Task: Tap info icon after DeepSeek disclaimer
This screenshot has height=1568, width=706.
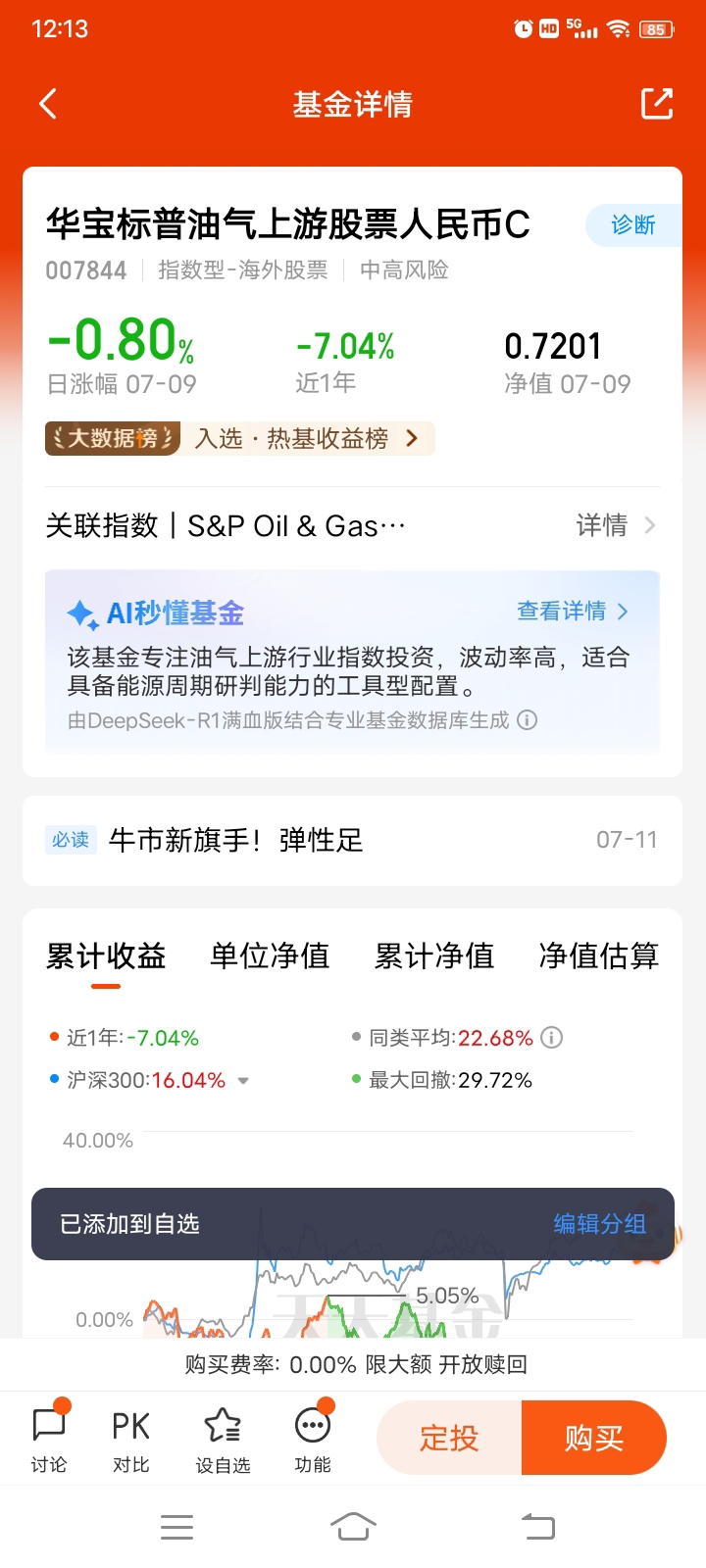Action: coord(527,720)
